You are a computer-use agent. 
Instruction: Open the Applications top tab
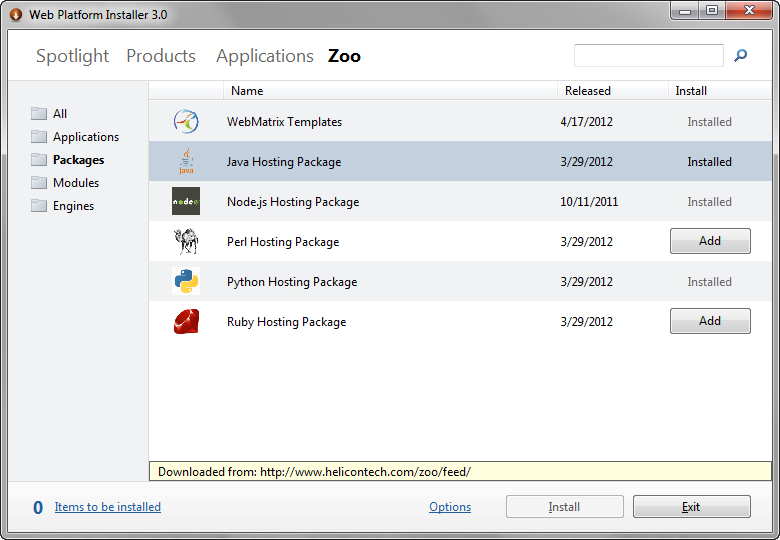point(265,56)
